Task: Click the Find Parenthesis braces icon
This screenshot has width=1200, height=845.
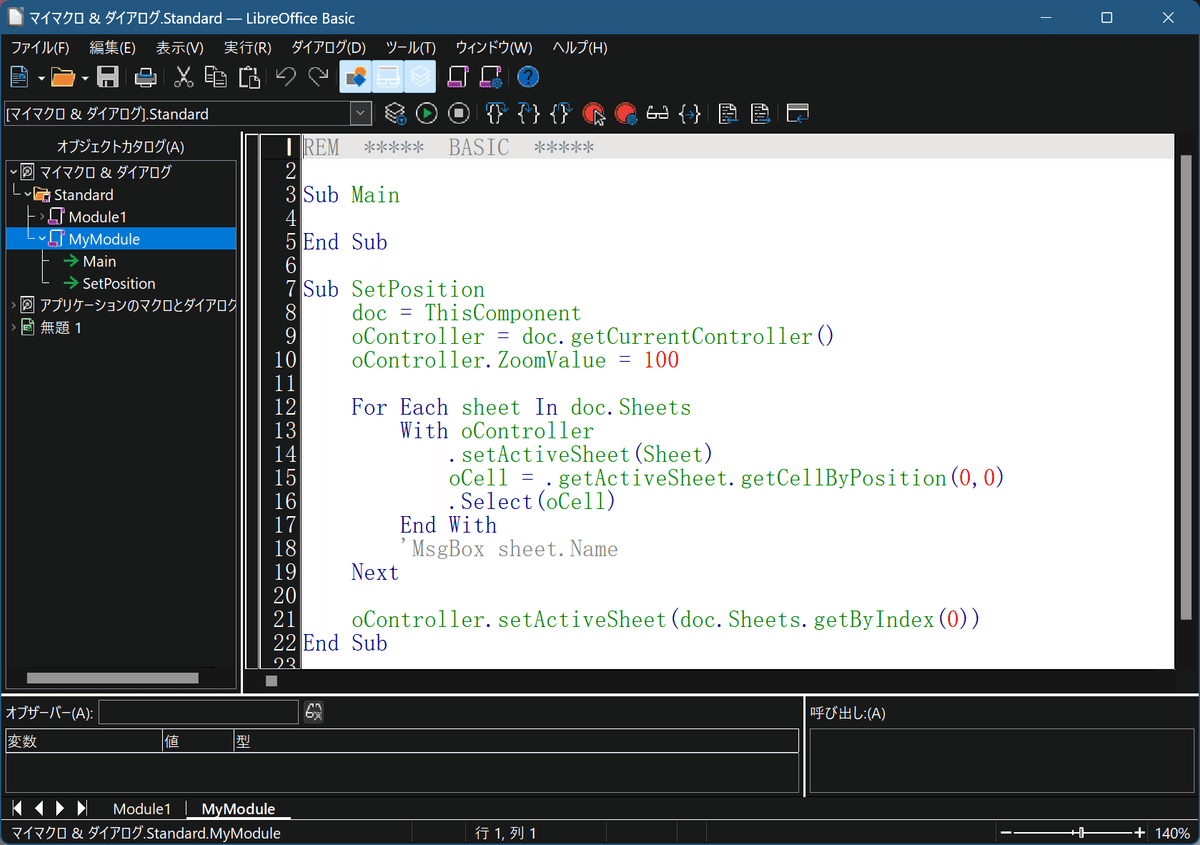Action: coord(689,114)
